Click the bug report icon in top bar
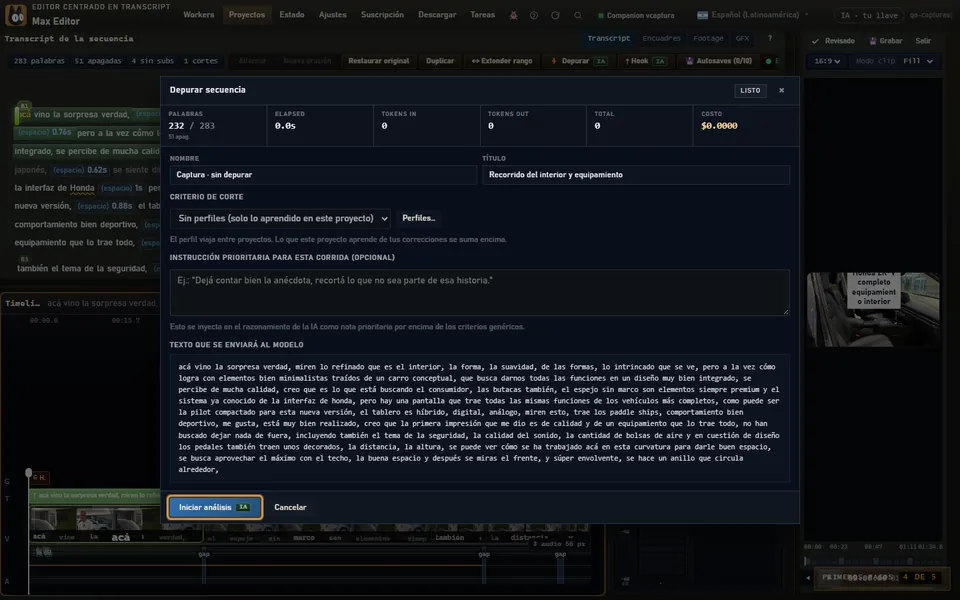This screenshot has height=600, width=960. [513, 15]
